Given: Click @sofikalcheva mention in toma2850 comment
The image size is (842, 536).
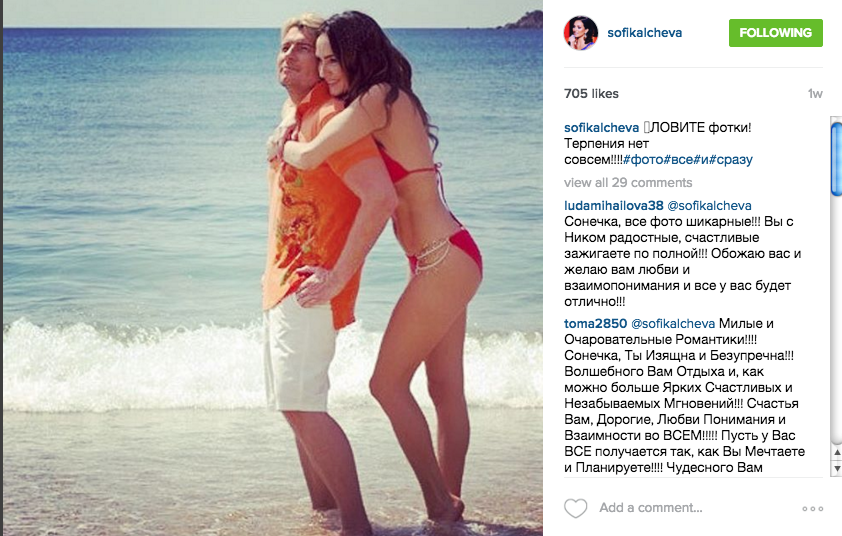Looking at the screenshot, I should (673, 323).
